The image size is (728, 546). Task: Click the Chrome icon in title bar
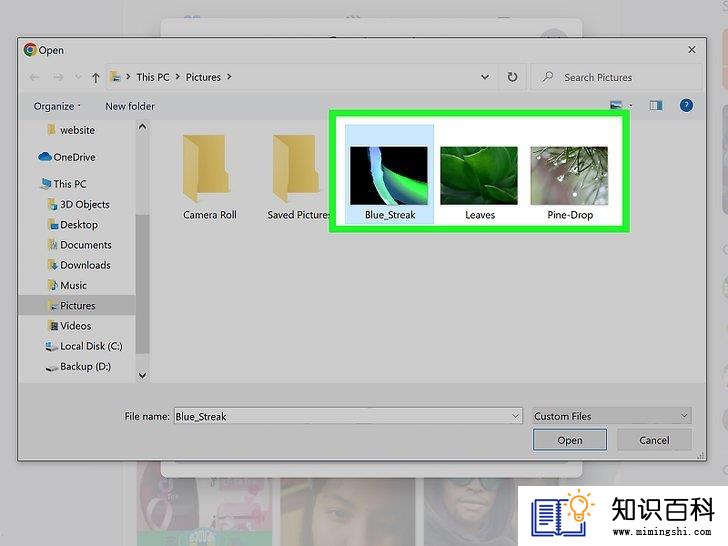tap(30, 50)
